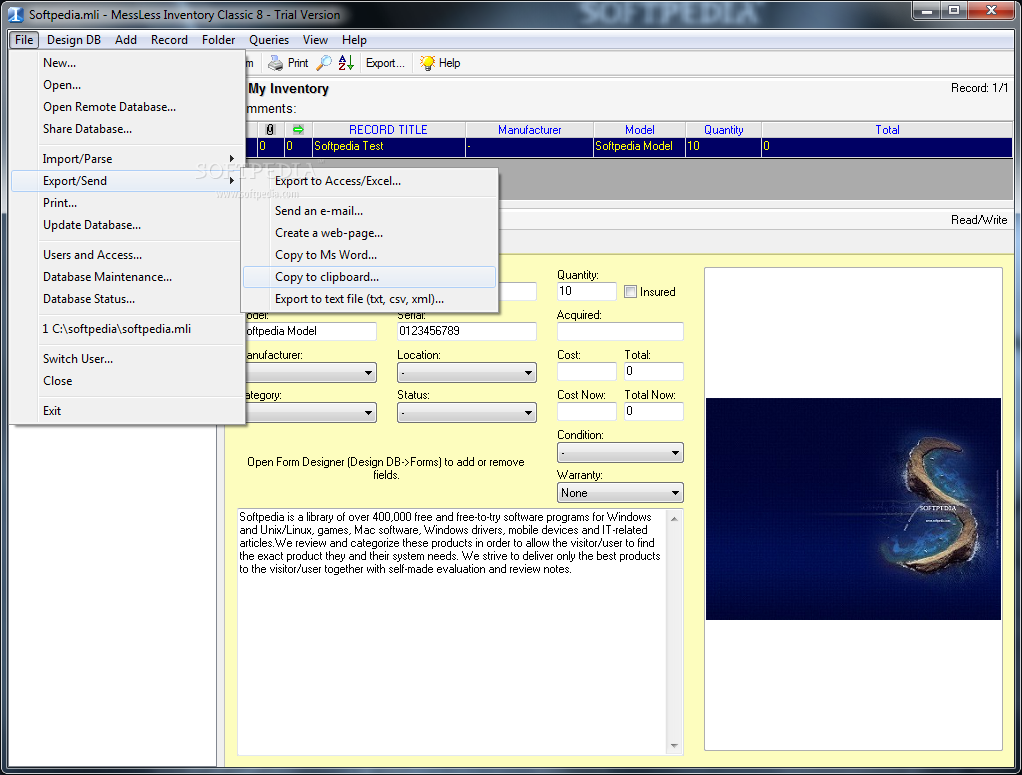
Task: Select Create a web-page... option
Action: tap(369, 233)
